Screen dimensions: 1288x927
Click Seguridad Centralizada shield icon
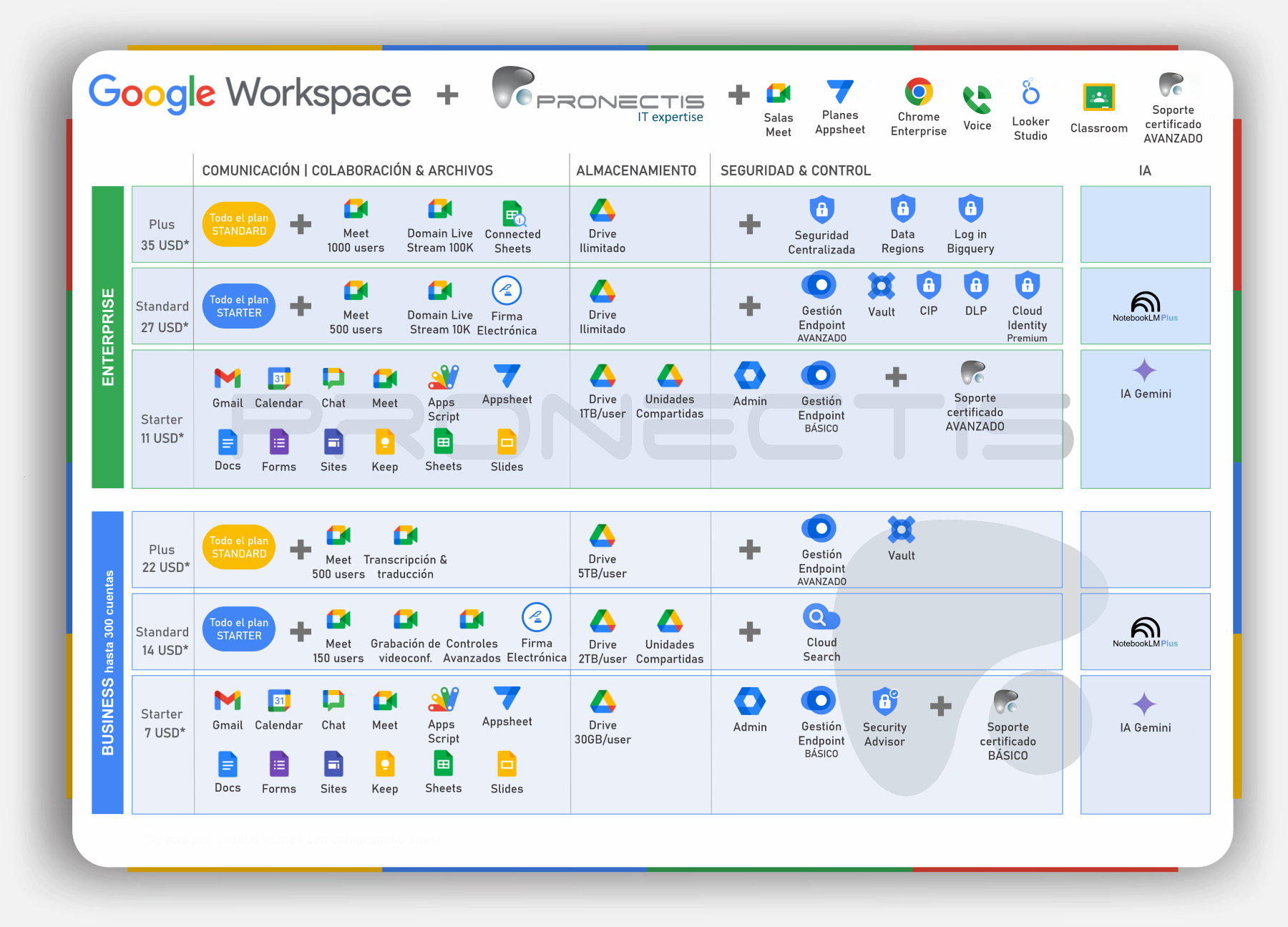click(x=821, y=210)
